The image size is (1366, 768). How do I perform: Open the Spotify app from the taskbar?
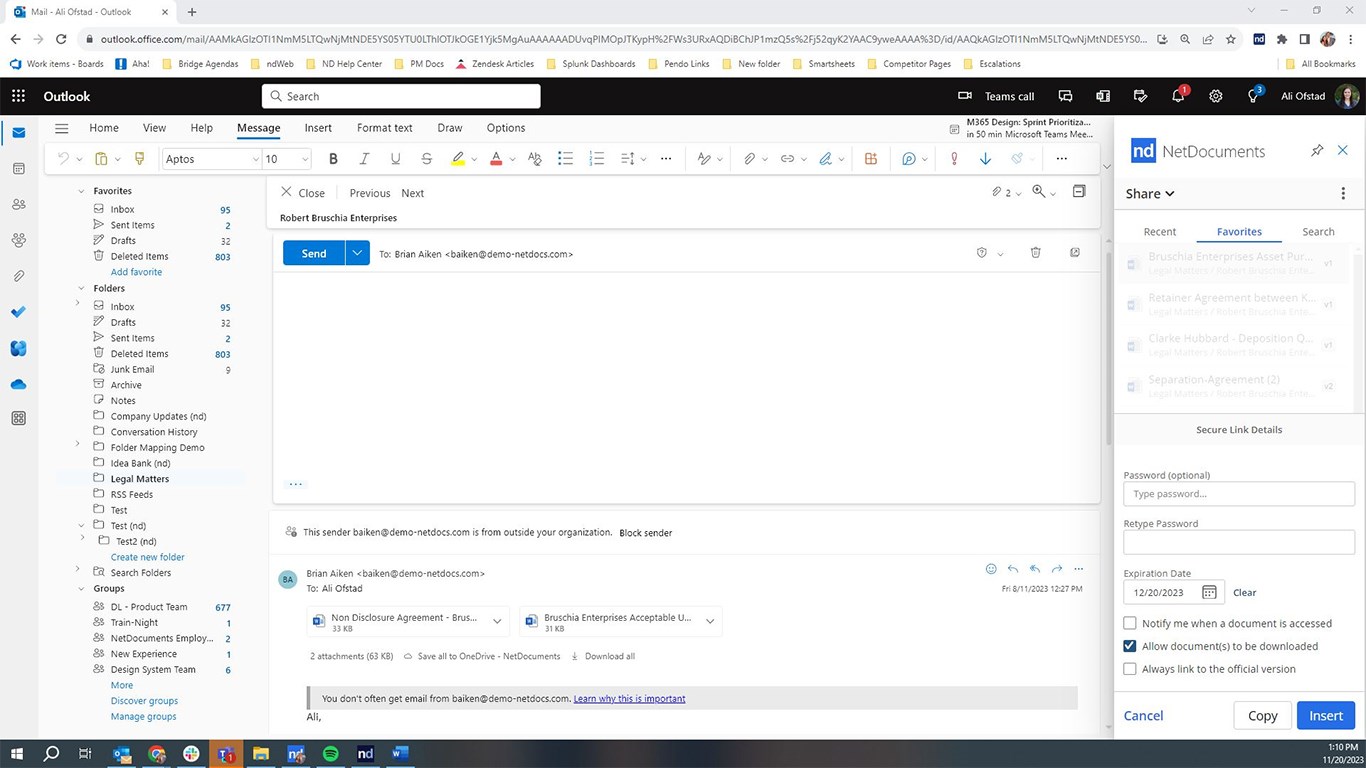click(x=330, y=754)
